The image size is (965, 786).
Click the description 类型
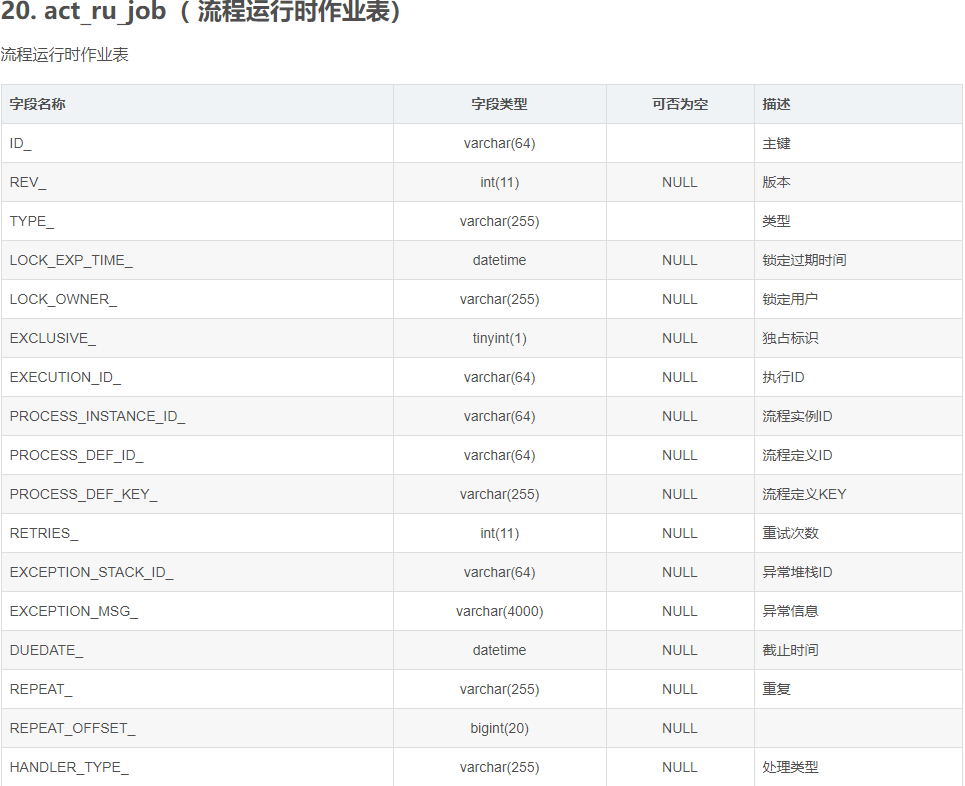click(x=776, y=221)
